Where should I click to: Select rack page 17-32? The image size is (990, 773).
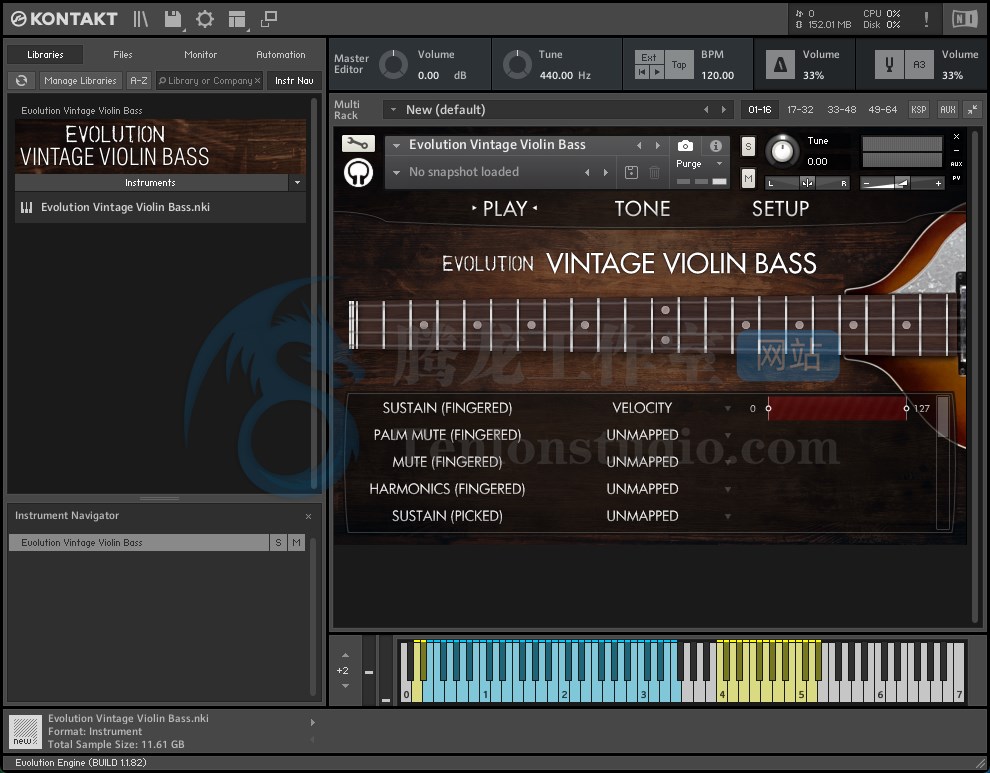[800, 109]
